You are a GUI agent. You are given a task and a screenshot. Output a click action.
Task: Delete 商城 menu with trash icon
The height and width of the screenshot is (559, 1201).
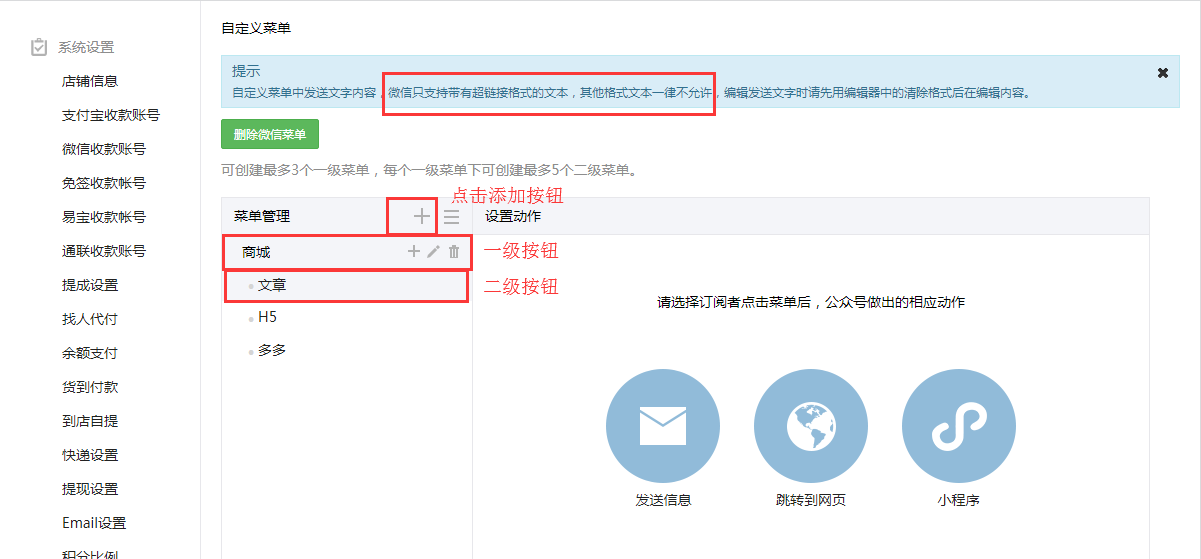pos(454,252)
